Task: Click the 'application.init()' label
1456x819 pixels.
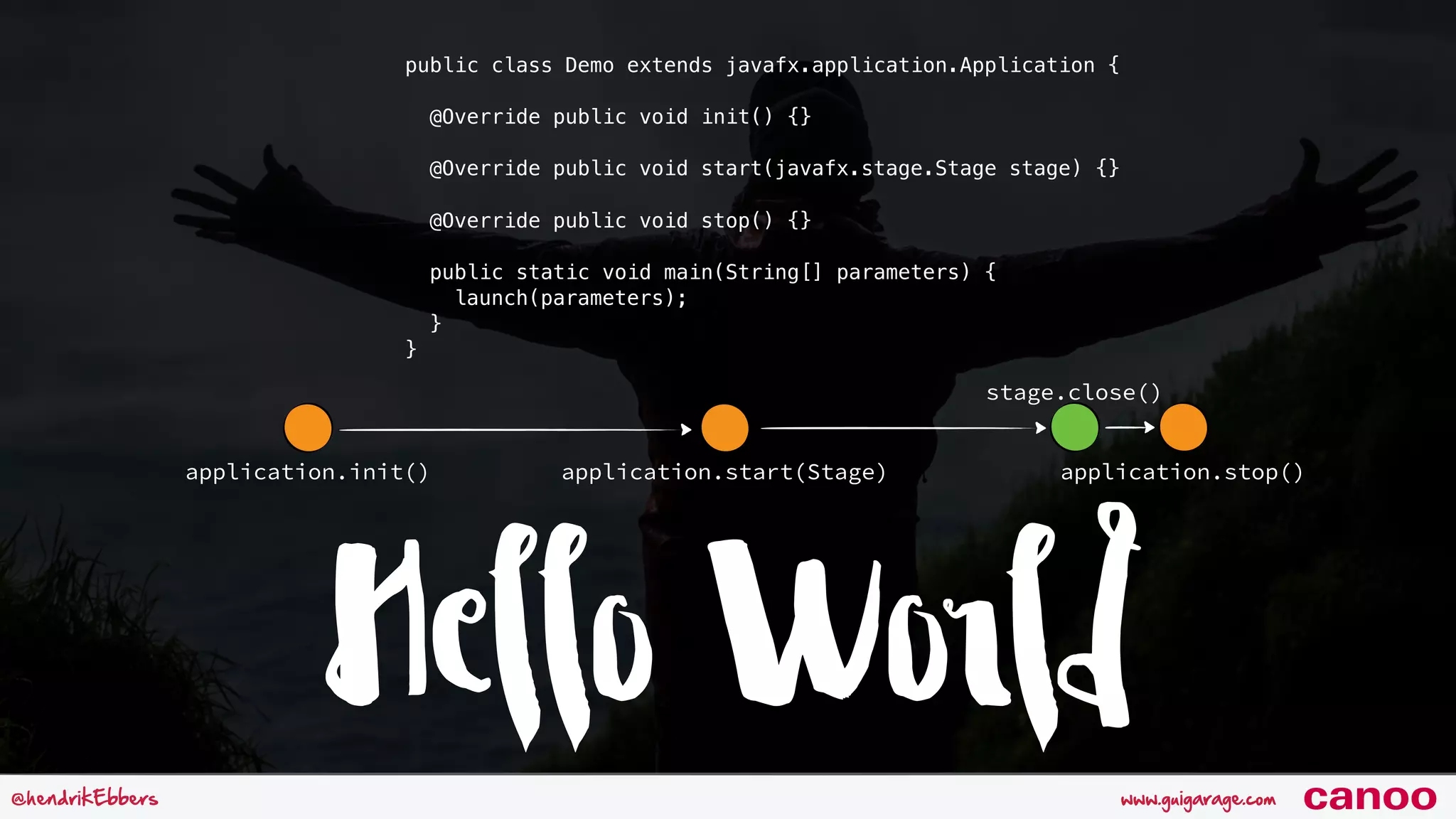Action: click(307, 473)
